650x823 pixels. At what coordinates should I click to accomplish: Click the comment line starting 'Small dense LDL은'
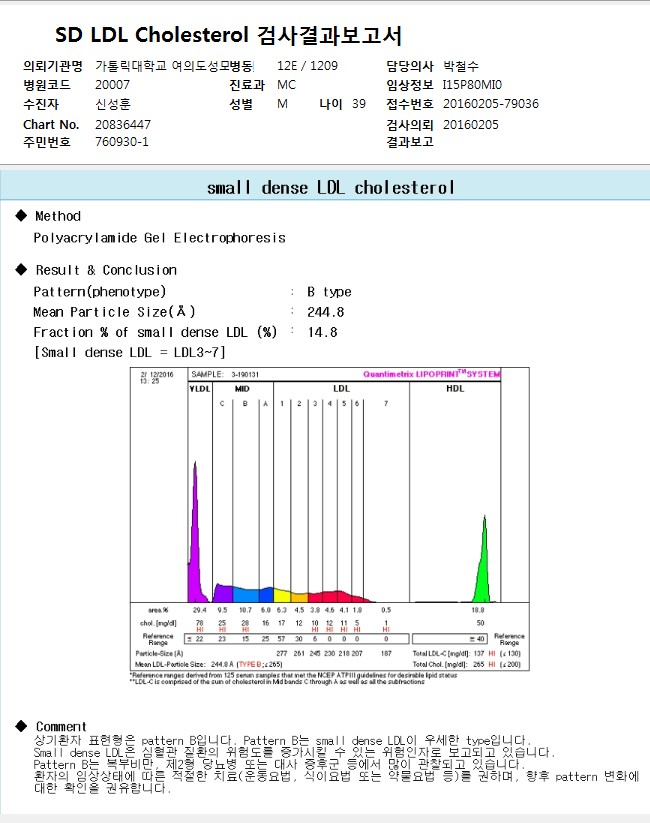coord(294,753)
